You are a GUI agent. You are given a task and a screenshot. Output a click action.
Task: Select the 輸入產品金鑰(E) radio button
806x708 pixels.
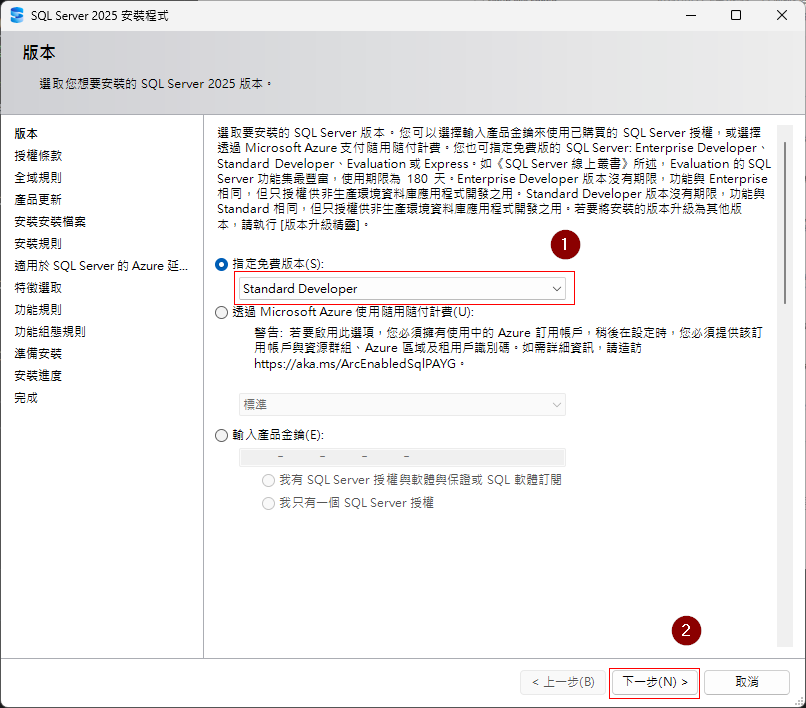pos(221,435)
